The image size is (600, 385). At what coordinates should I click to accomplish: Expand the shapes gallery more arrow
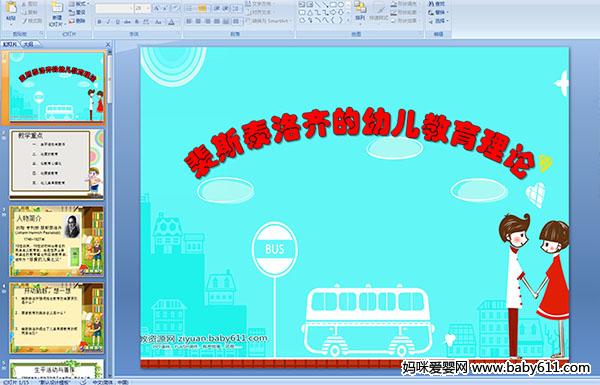[348, 20]
